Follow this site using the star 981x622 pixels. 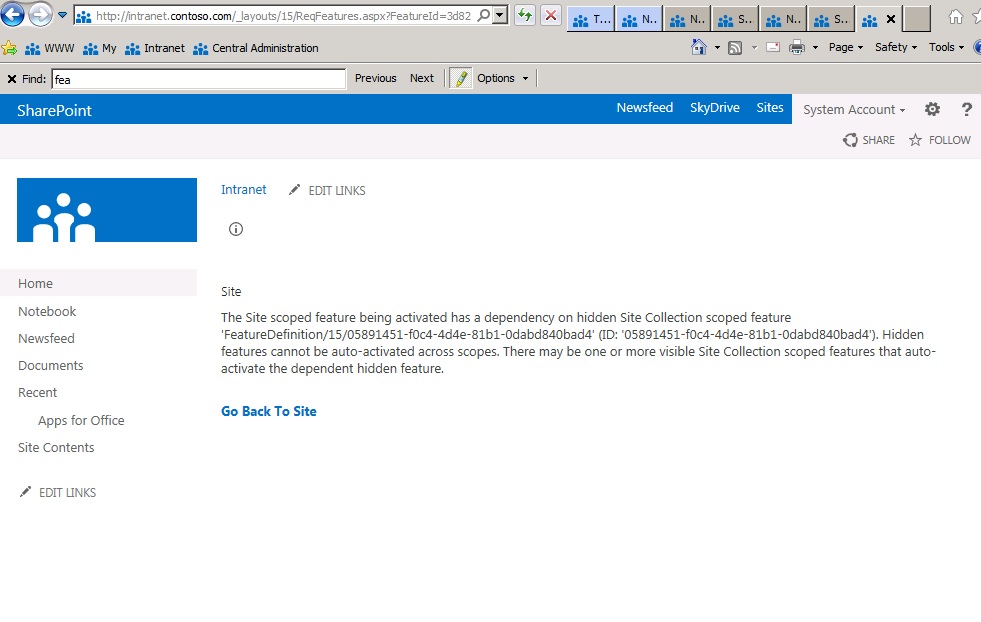click(x=939, y=140)
